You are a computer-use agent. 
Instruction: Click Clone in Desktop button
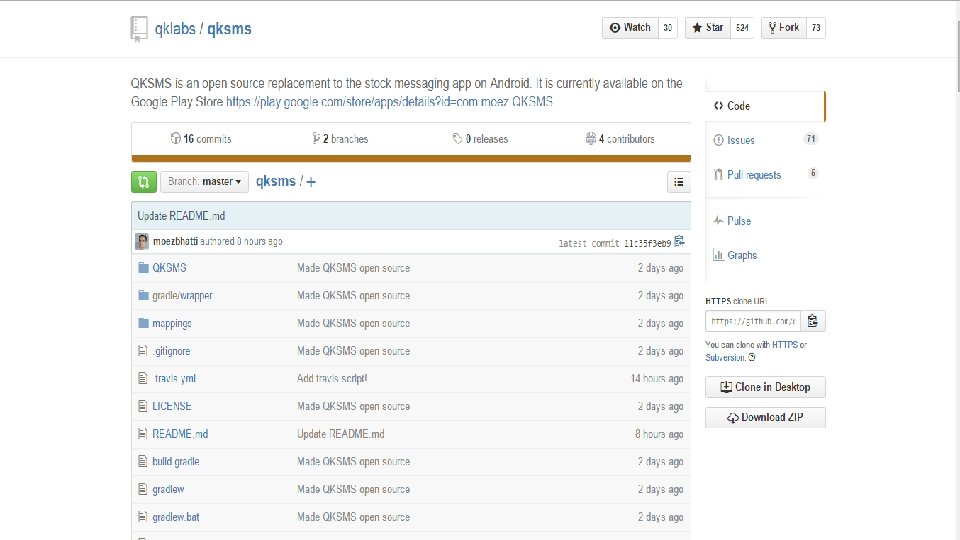[765, 387]
